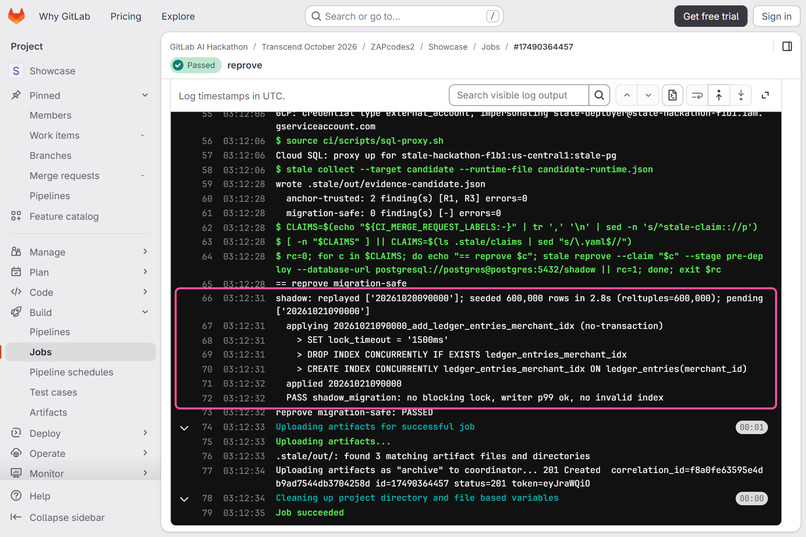The height and width of the screenshot is (537, 806).
Task: Open Artifacts under Build
Action: [x=48, y=412]
